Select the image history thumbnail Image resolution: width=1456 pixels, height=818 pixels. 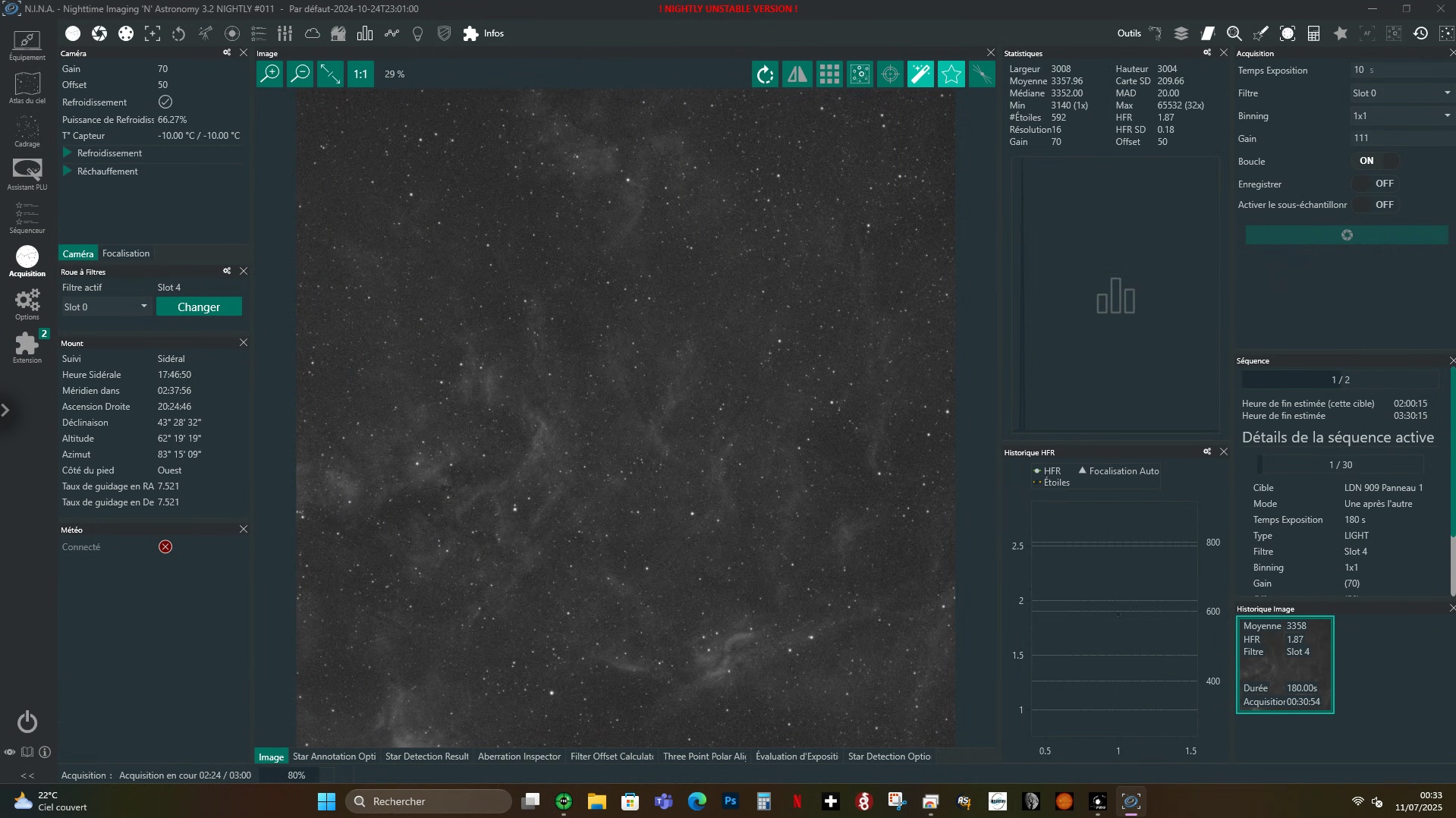point(1285,665)
